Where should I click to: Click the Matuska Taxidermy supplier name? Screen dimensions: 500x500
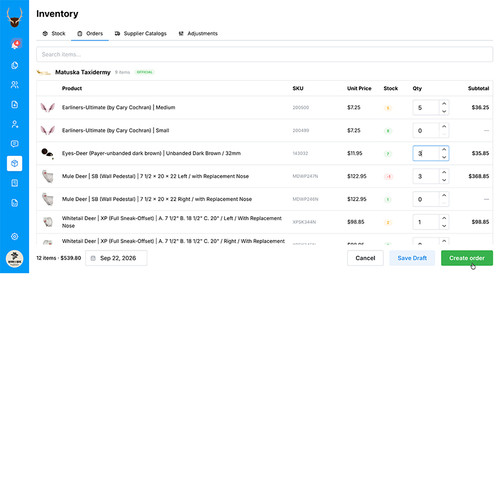83,72
